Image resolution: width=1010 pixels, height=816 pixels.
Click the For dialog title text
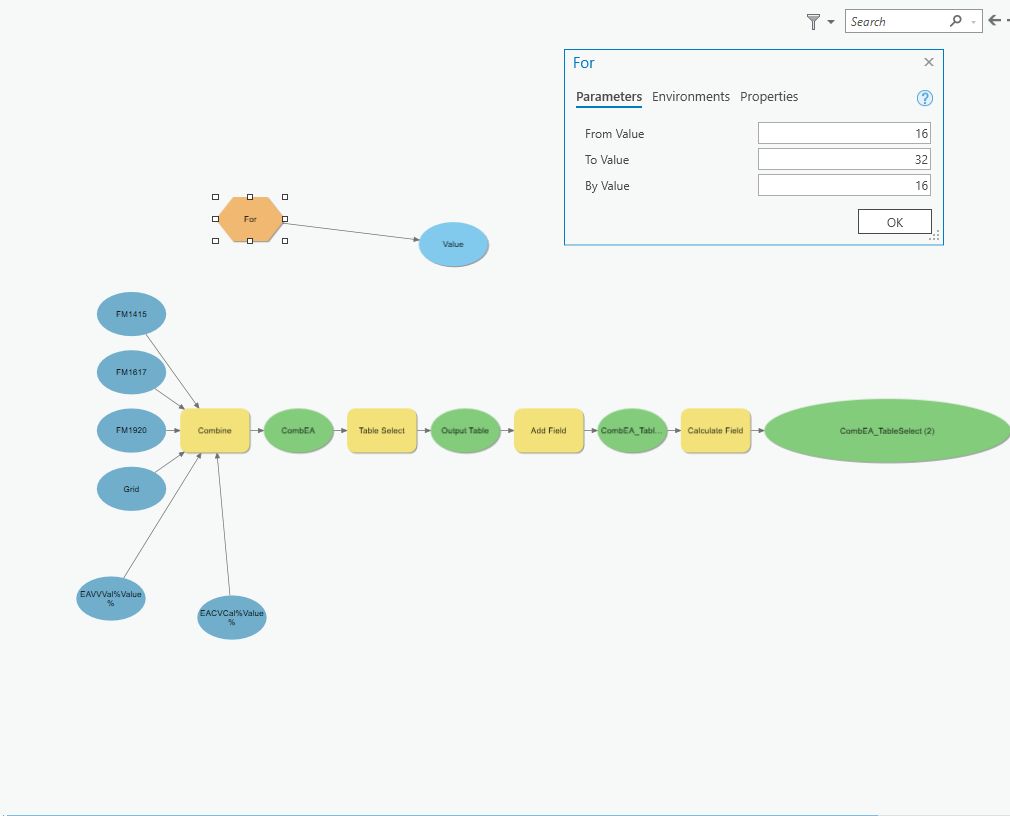point(584,62)
